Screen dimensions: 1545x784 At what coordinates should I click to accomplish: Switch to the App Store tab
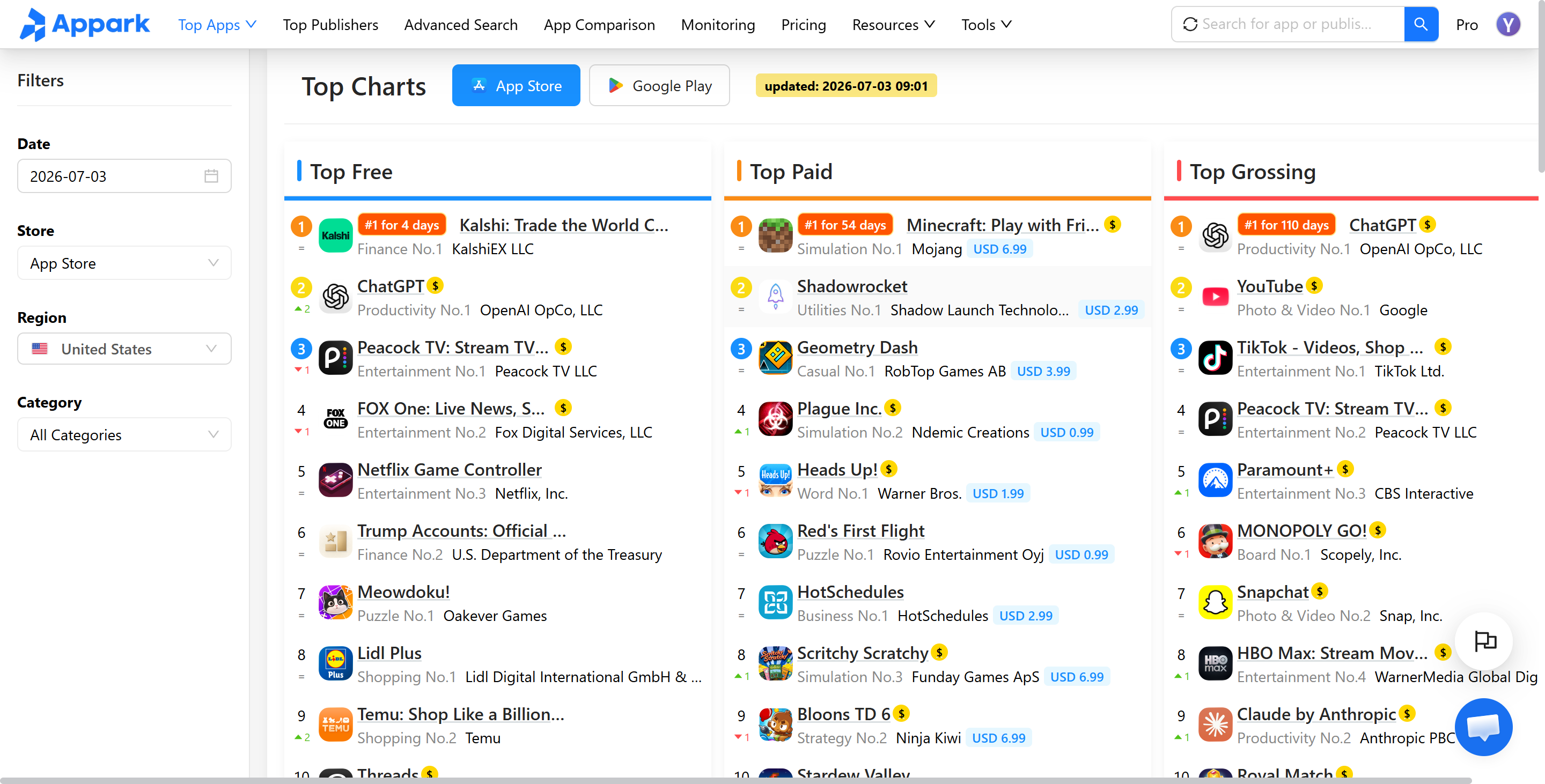(516, 86)
